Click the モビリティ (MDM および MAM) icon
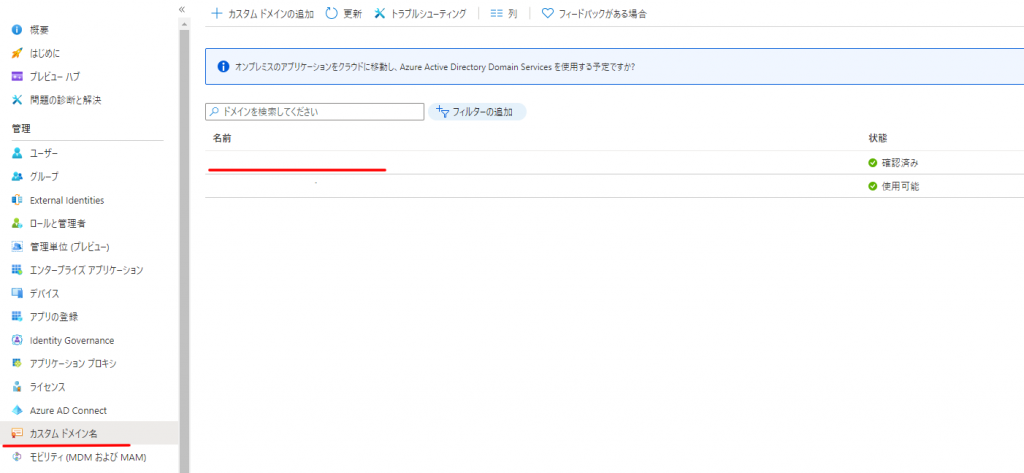1024x473 pixels. point(18,457)
